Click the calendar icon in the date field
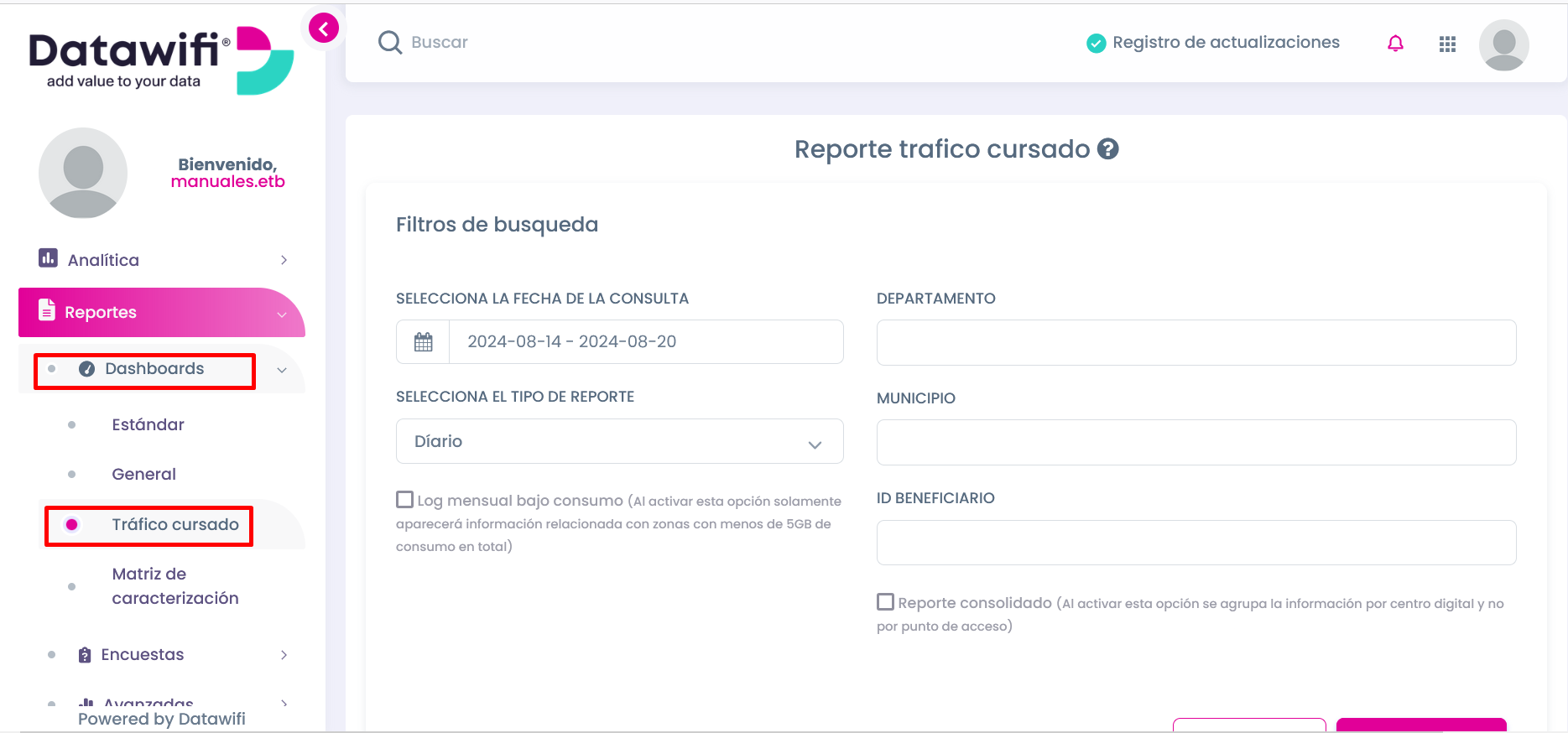 pyautogui.click(x=424, y=341)
